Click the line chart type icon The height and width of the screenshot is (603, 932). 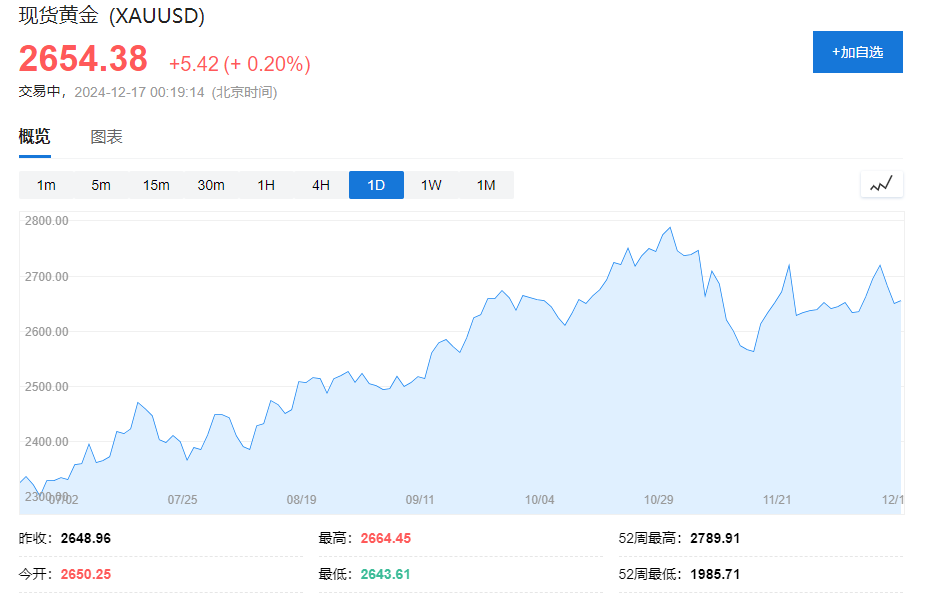point(881,184)
